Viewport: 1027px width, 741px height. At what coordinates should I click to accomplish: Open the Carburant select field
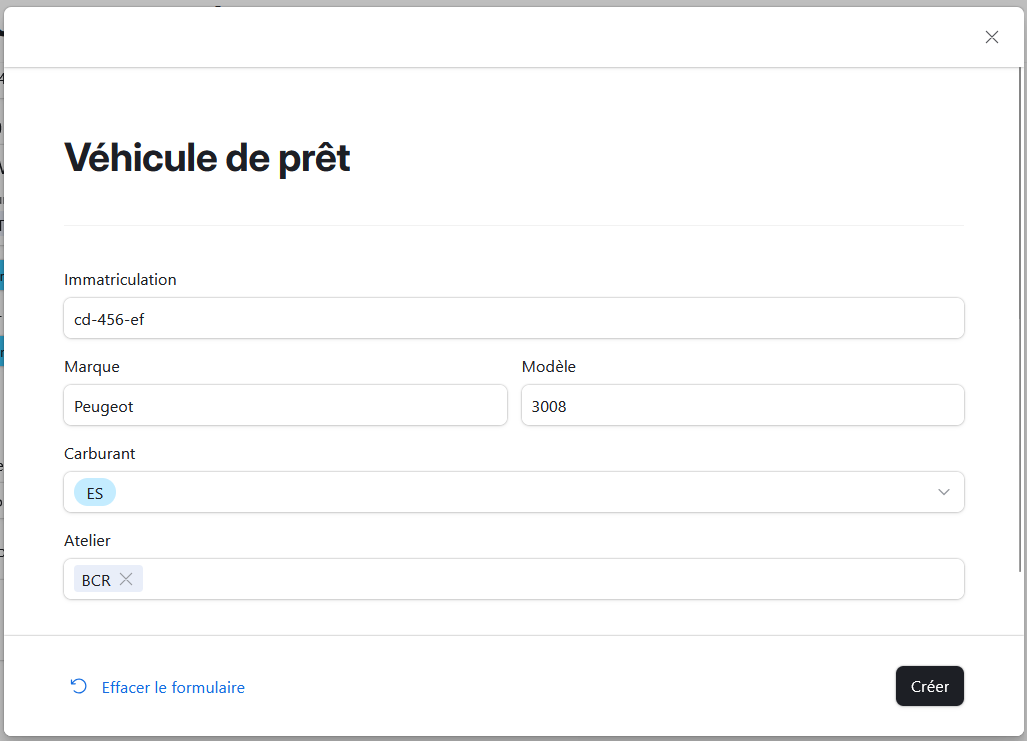point(520,492)
